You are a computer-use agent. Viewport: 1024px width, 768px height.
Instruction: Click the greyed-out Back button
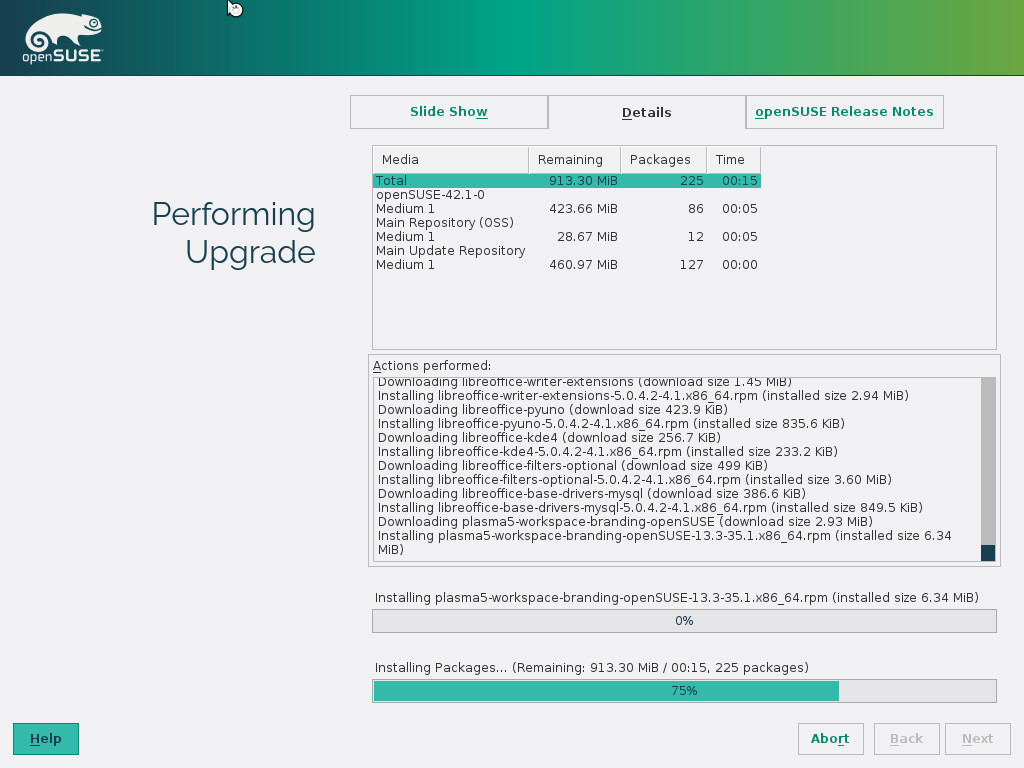coord(906,739)
